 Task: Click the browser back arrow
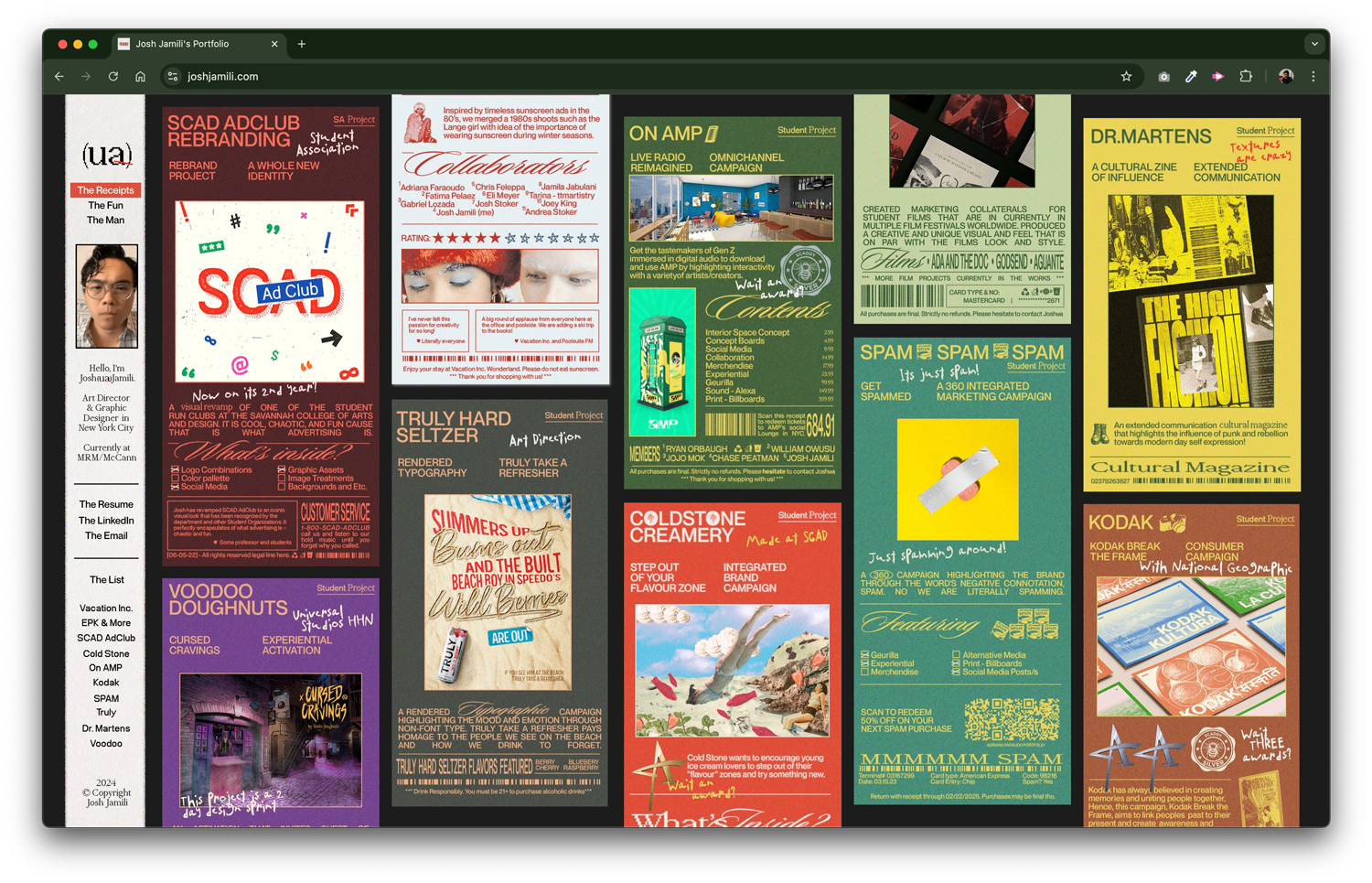[59, 77]
